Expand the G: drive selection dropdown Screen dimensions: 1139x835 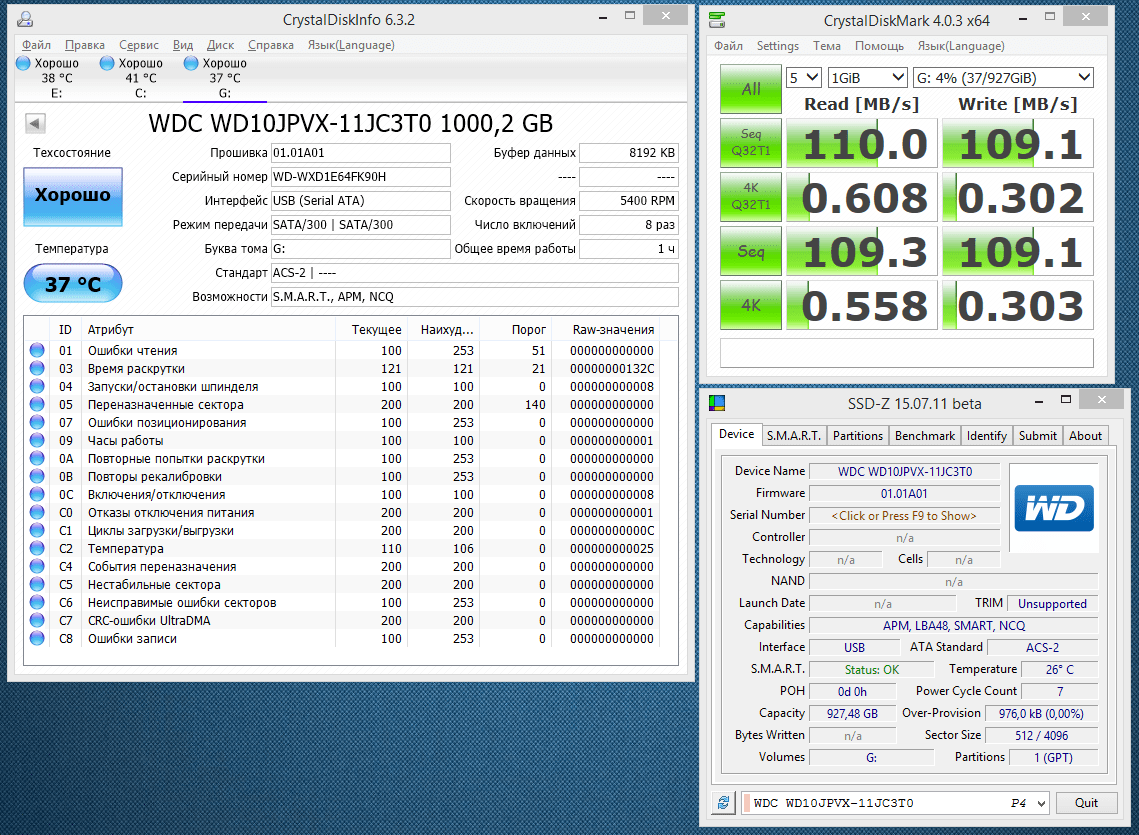[1003, 78]
